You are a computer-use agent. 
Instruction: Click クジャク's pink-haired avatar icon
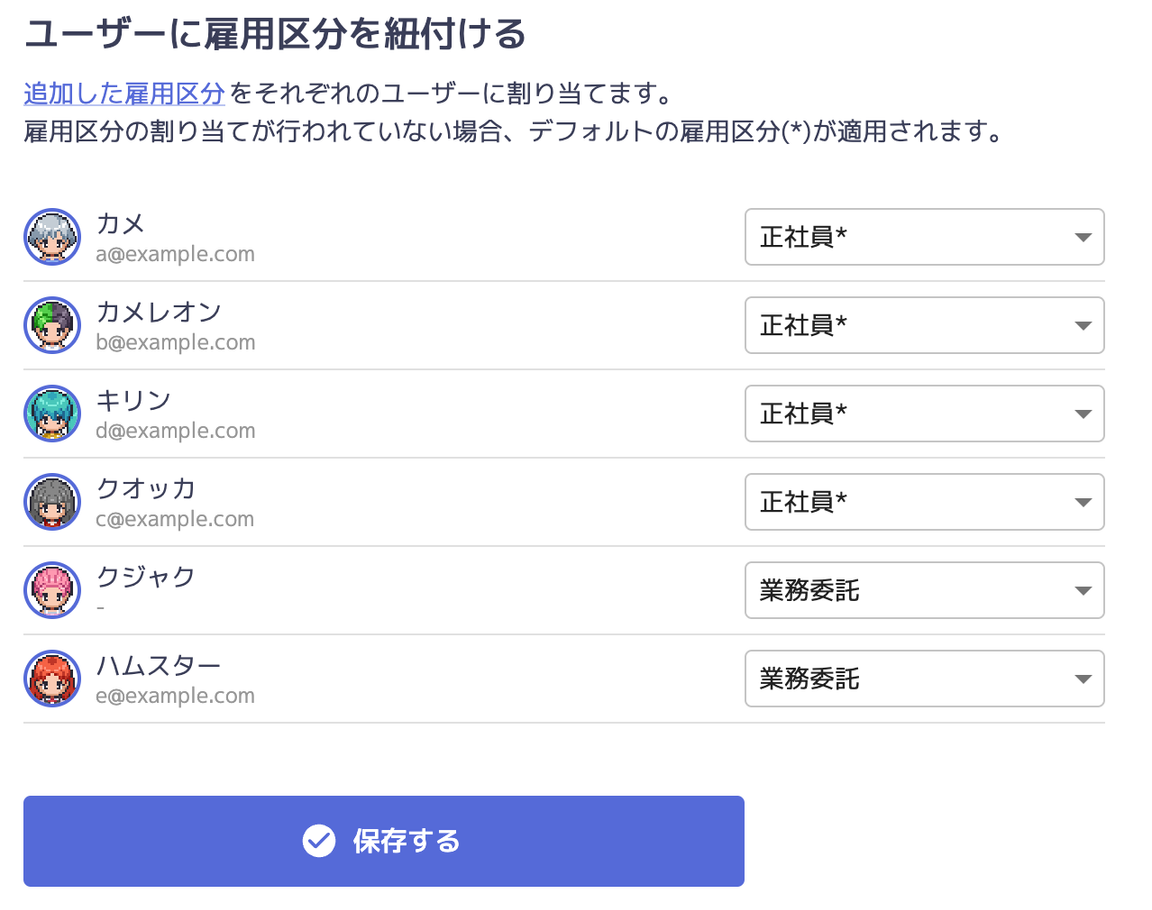(x=52, y=590)
